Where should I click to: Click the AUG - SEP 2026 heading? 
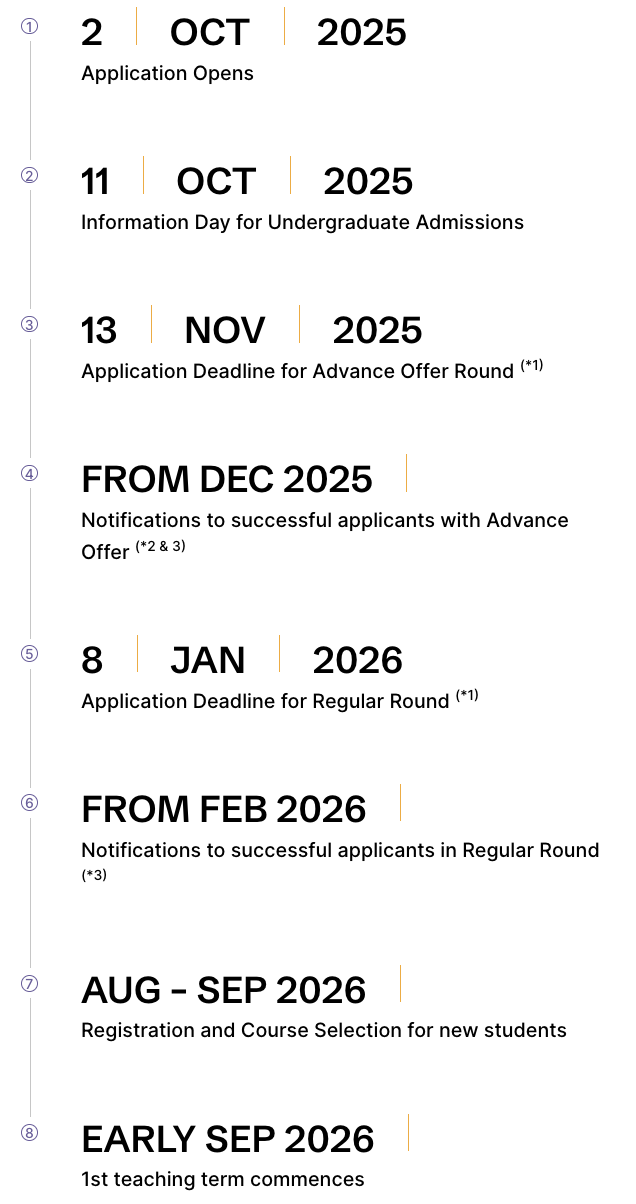click(224, 990)
